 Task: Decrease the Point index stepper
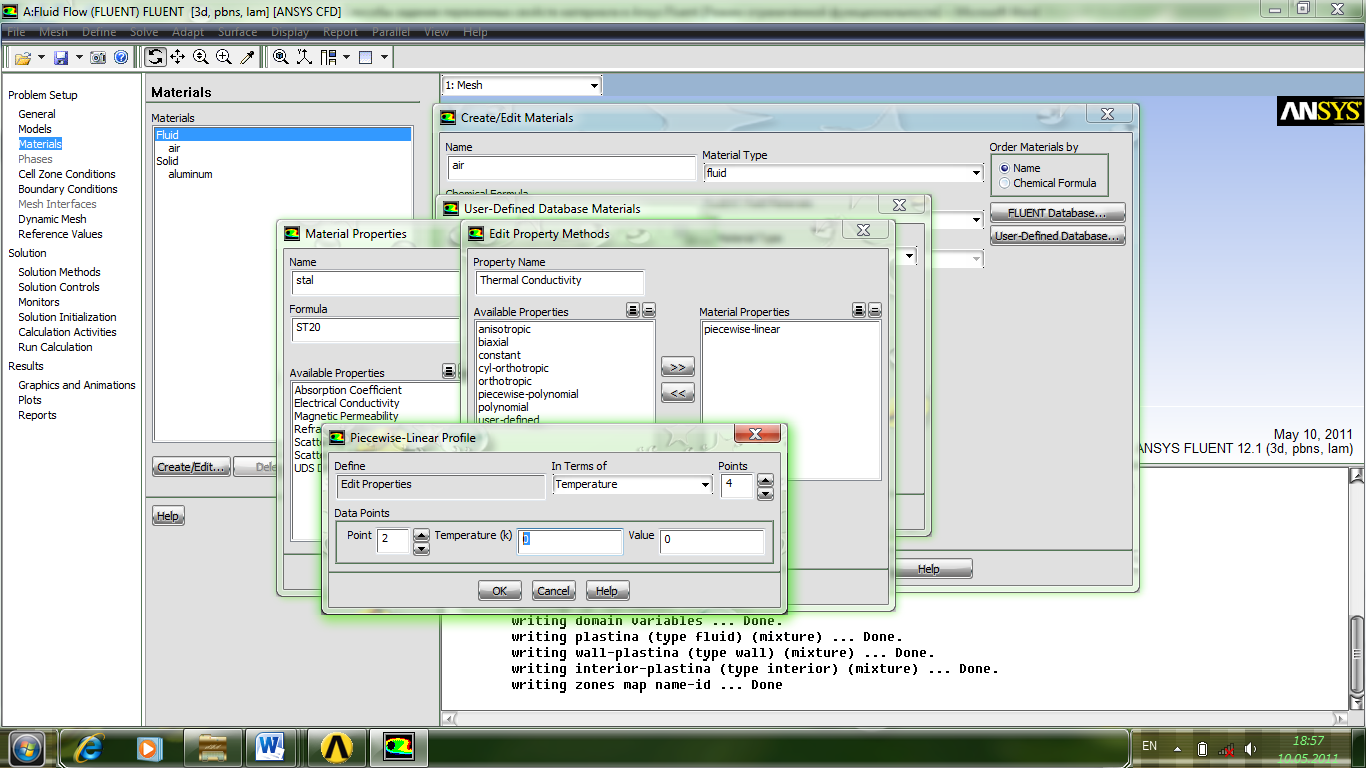pyautogui.click(x=421, y=548)
